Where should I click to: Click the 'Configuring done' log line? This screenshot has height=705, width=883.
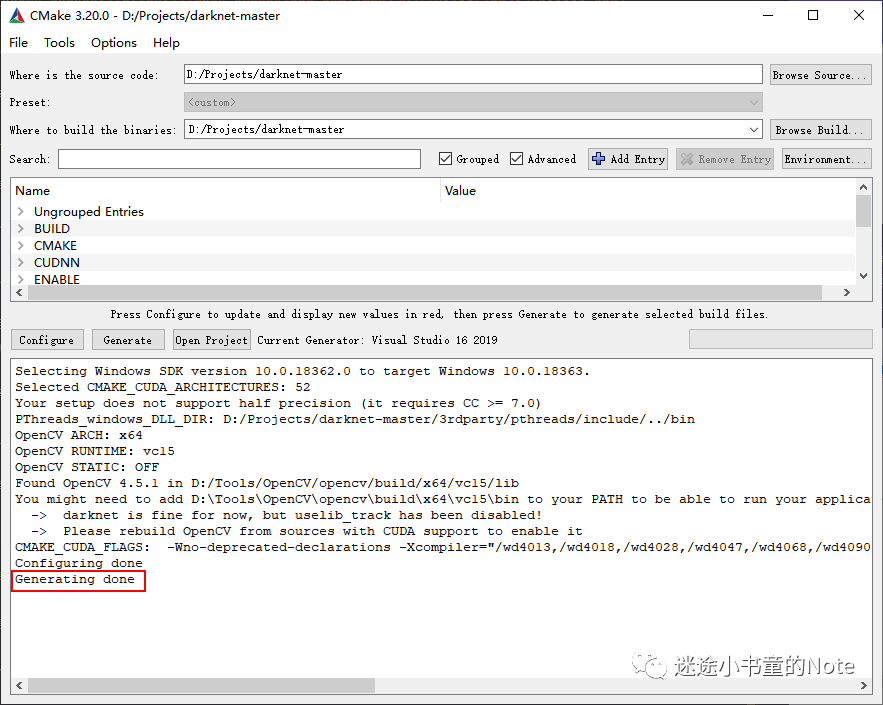79,564
